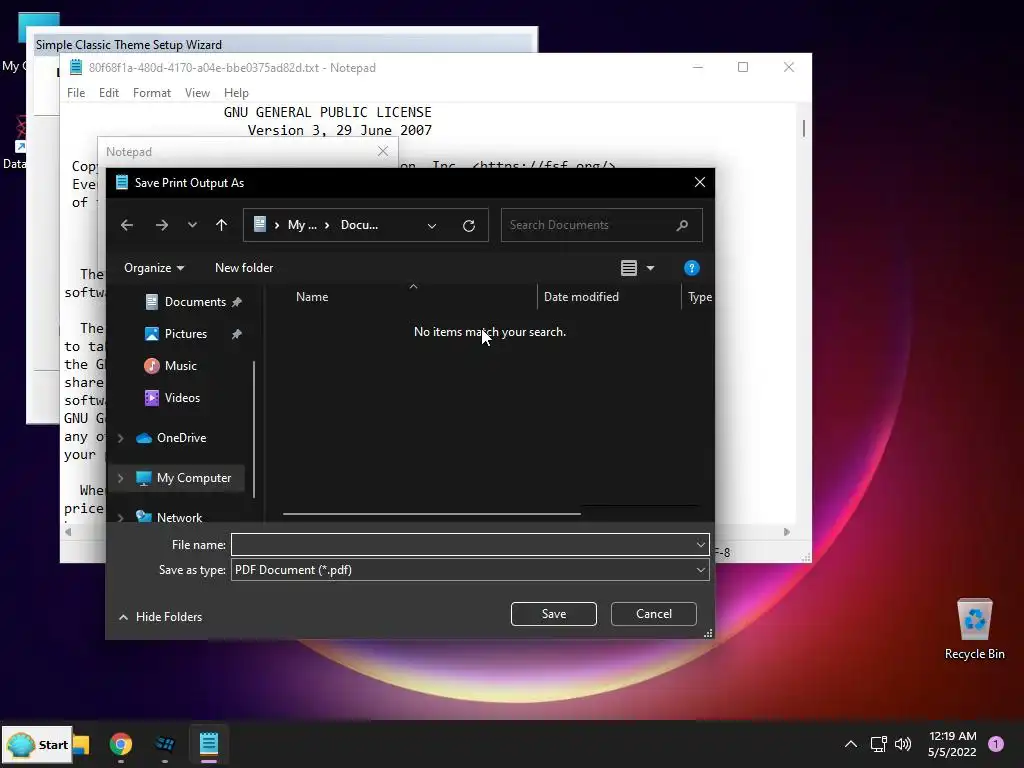Click Notepad vertical scrollbar thumb

tap(804, 128)
